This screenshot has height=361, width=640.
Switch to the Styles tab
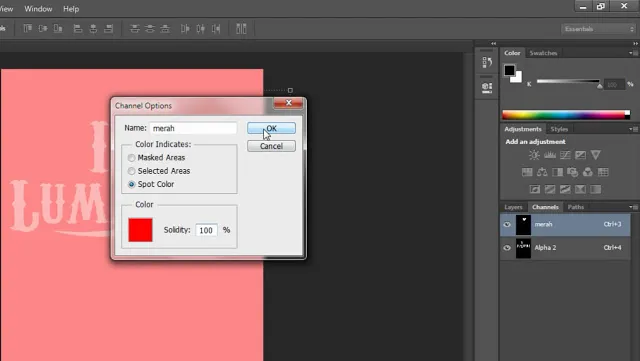[x=559, y=129]
